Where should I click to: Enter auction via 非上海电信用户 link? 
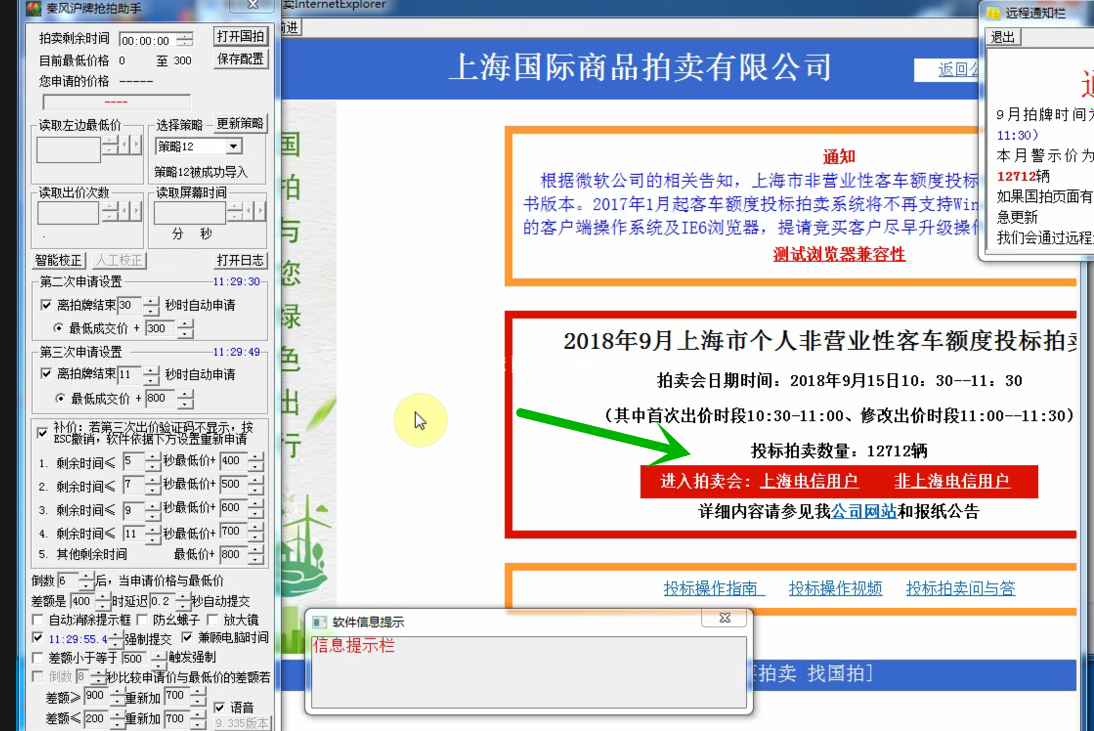[952, 481]
